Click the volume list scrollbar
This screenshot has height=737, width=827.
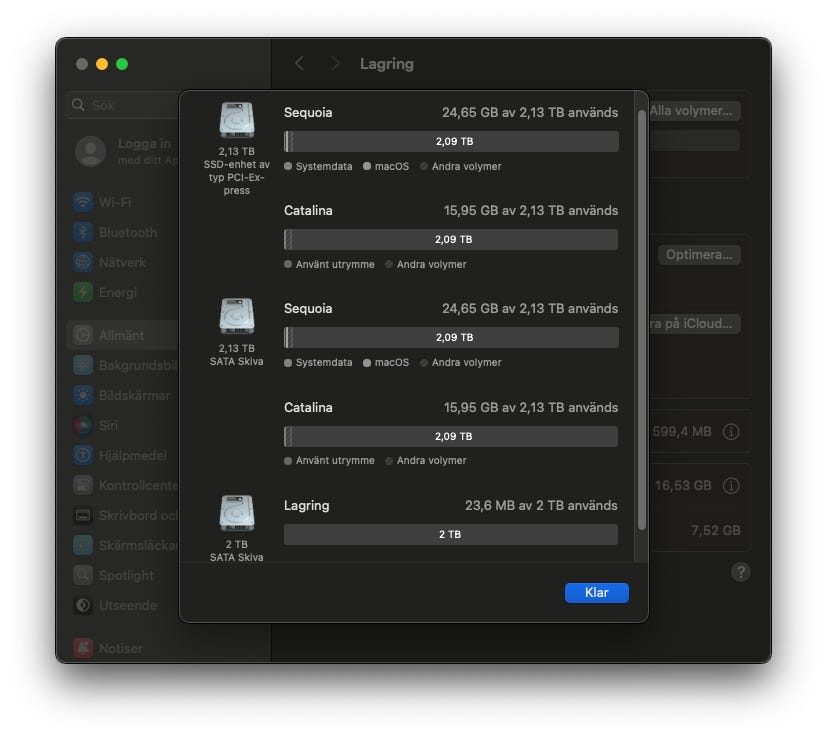pyautogui.click(x=641, y=320)
